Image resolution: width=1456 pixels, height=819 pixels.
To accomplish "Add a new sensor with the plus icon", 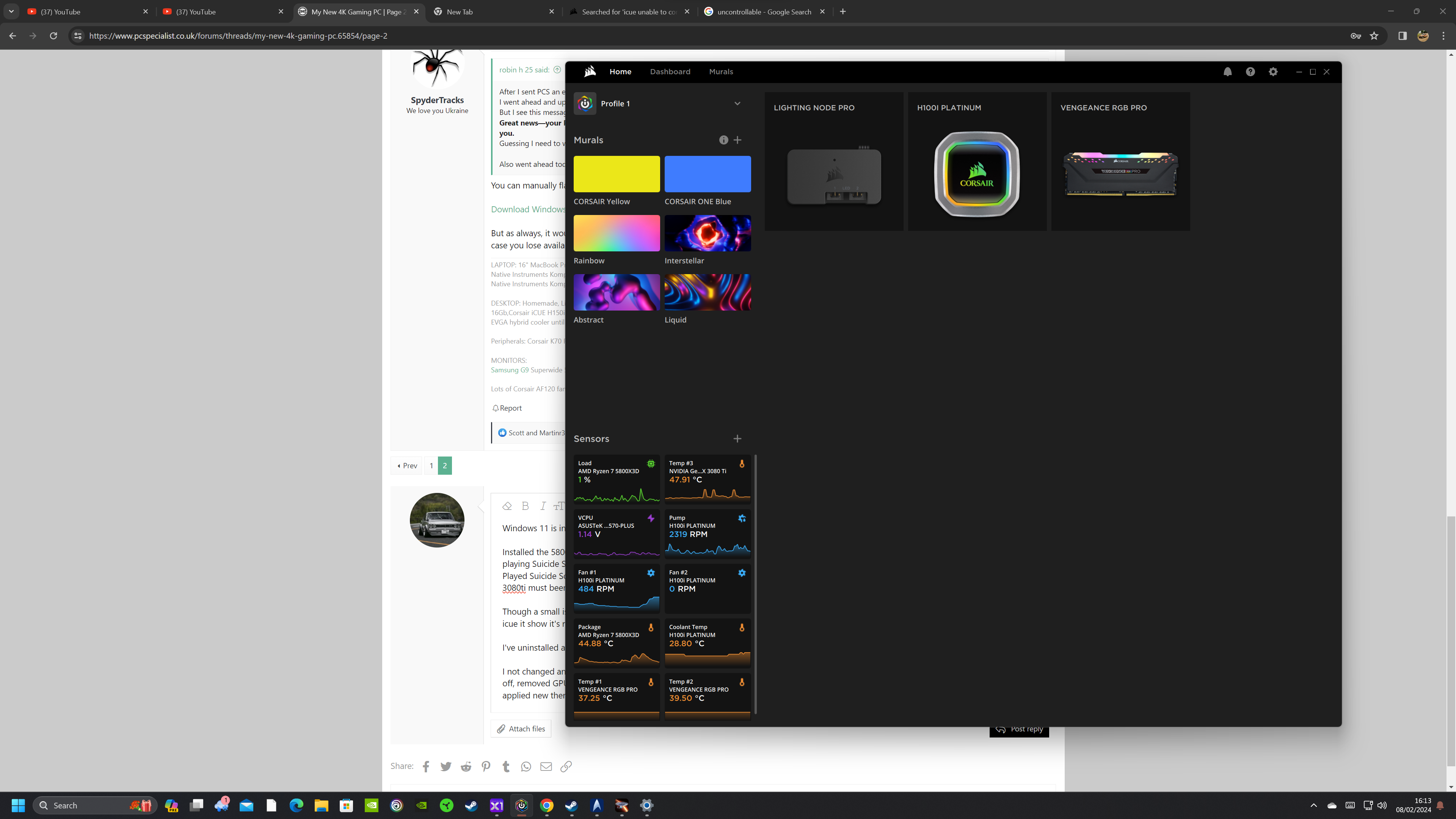I will (737, 439).
